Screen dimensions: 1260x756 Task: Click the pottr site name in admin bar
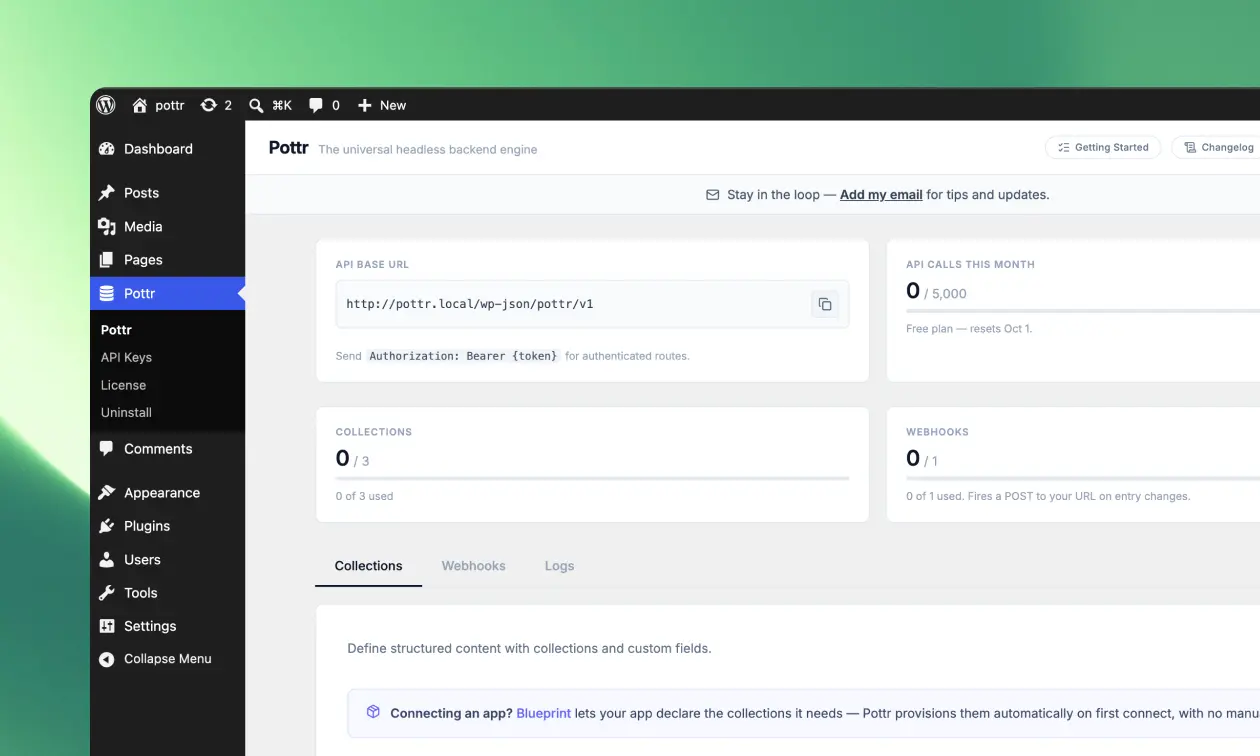[170, 105]
